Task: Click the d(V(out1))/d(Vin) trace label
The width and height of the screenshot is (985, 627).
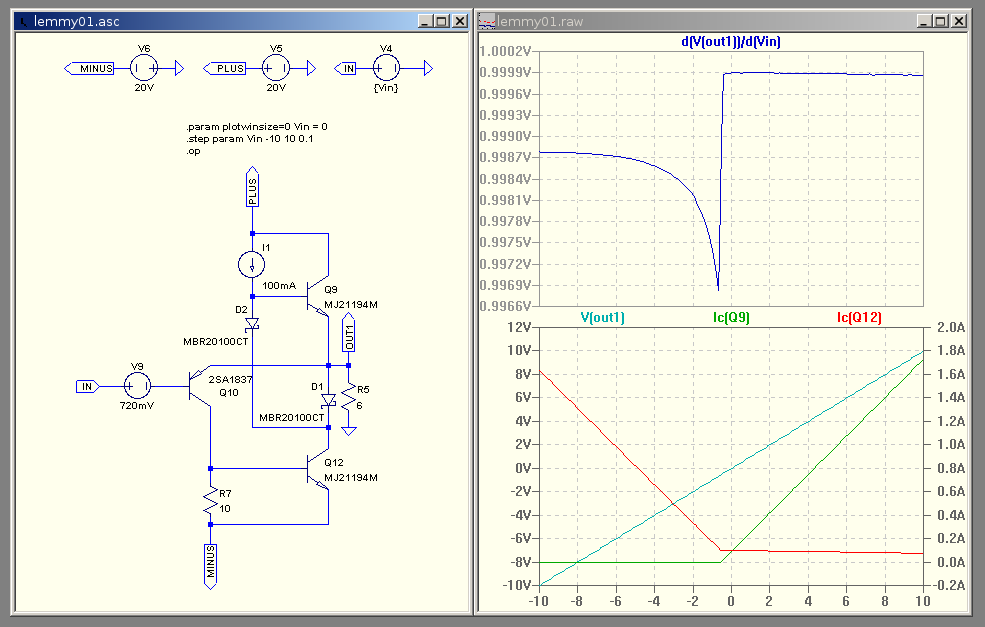Action: pyautogui.click(x=731, y=41)
